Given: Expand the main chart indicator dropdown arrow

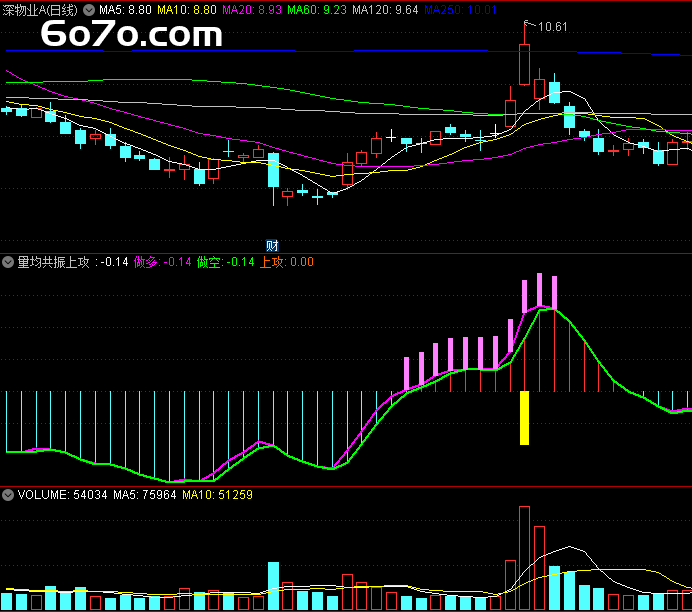Looking at the screenshot, I should point(89,10).
